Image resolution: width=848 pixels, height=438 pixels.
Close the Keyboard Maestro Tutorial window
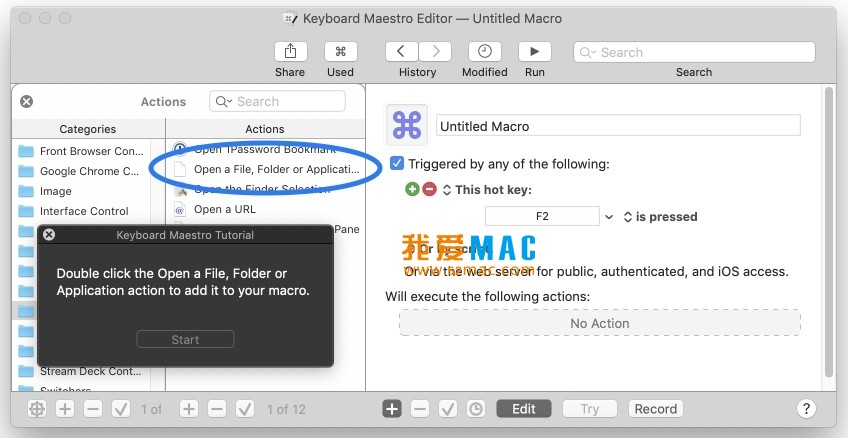coord(49,234)
